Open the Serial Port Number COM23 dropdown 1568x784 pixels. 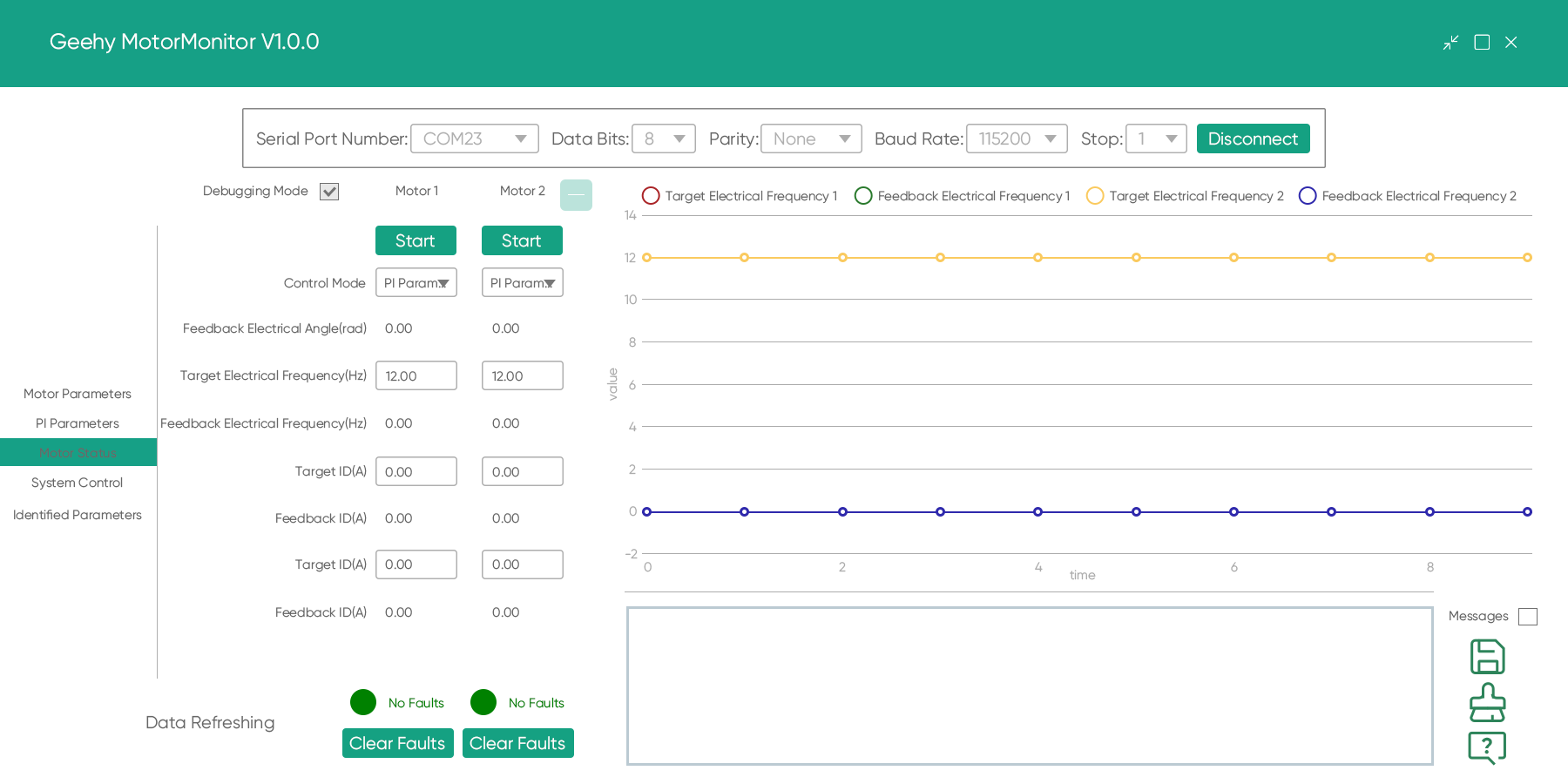[475, 139]
